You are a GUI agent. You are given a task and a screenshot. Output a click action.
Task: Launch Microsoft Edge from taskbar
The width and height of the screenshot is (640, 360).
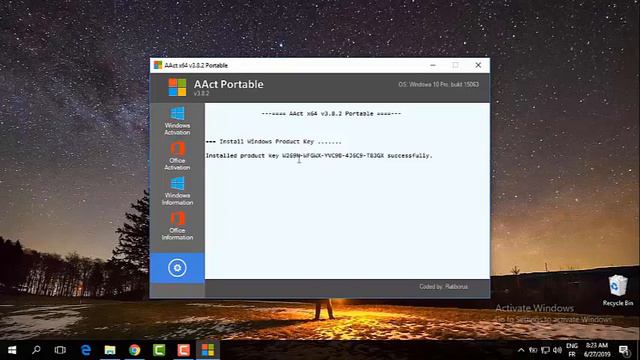pyautogui.click(x=86, y=350)
